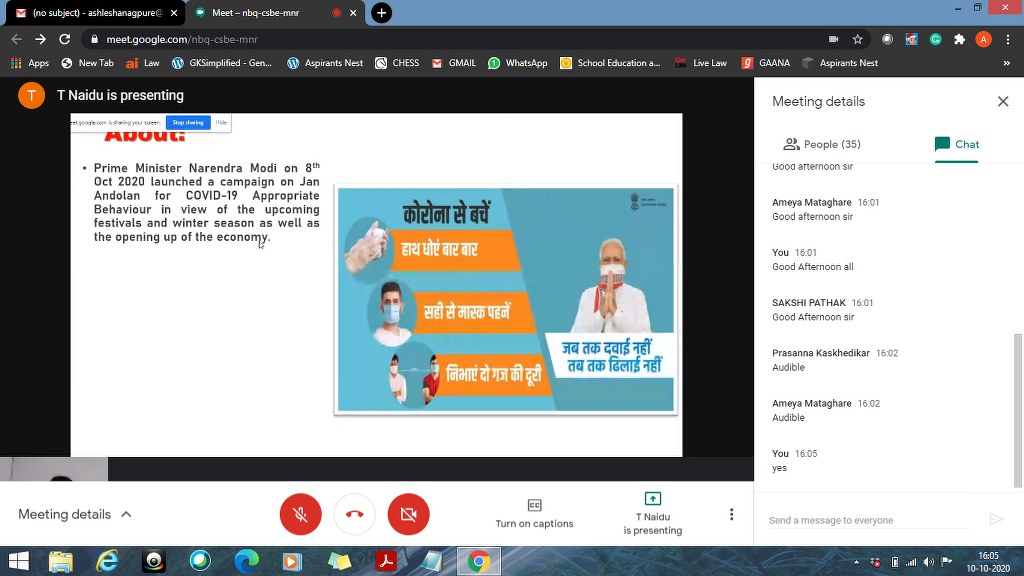
Task: Open the three-dot more options menu
Action: [x=731, y=515]
